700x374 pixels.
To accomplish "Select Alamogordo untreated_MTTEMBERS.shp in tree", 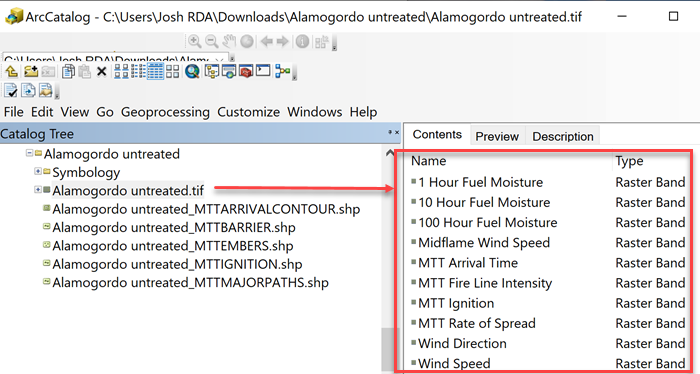I will coord(172,245).
